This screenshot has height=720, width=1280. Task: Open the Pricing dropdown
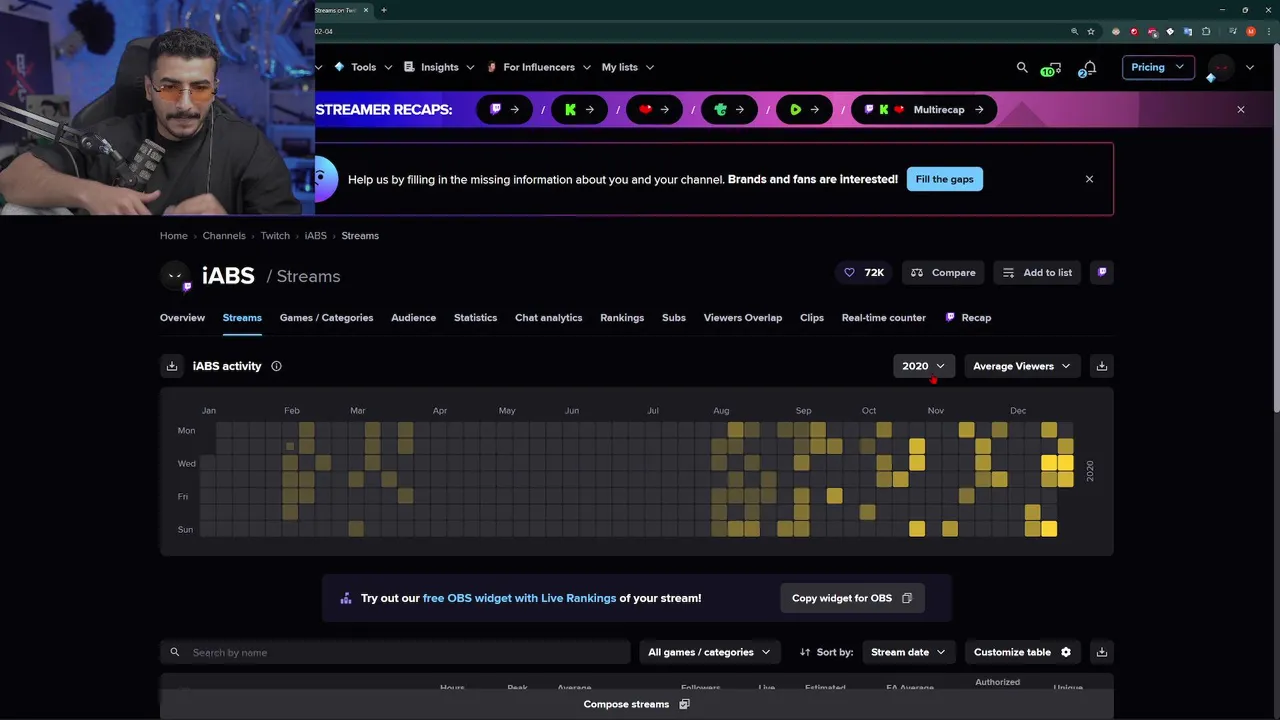coord(1158,67)
